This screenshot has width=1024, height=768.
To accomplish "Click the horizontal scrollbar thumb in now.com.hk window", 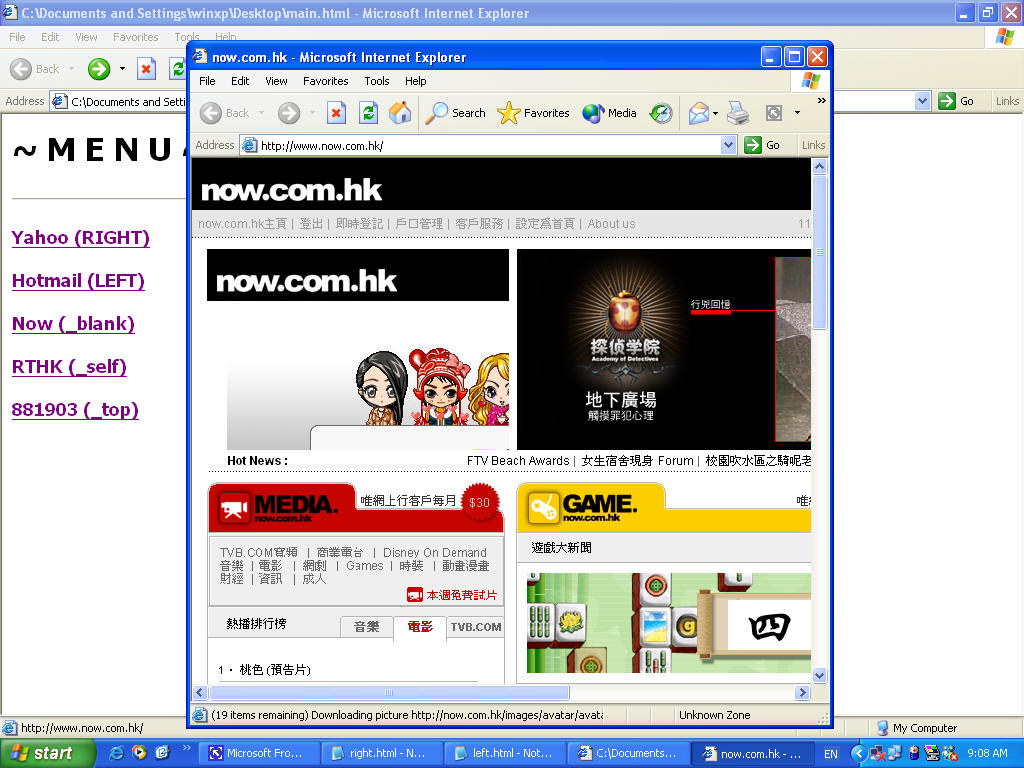I will coord(389,692).
